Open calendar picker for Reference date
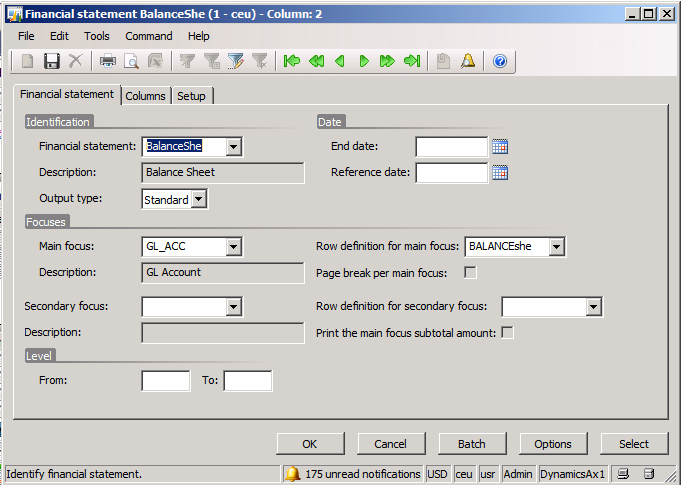 (x=500, y=173)
